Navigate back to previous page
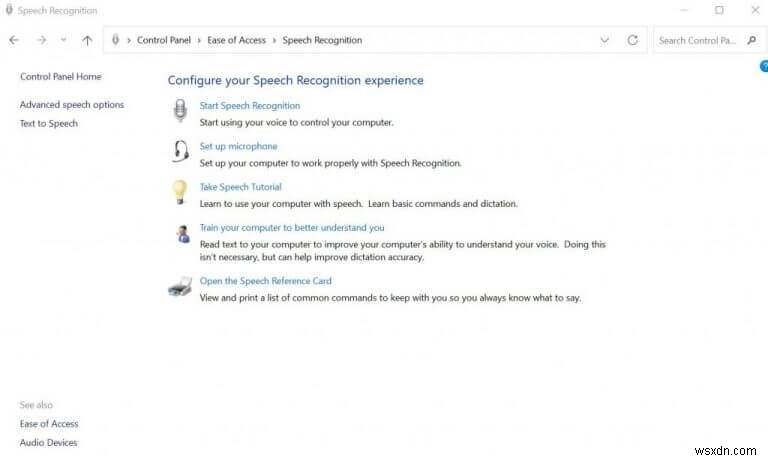The width and height of the screenshot is (768, 461). 14,40
